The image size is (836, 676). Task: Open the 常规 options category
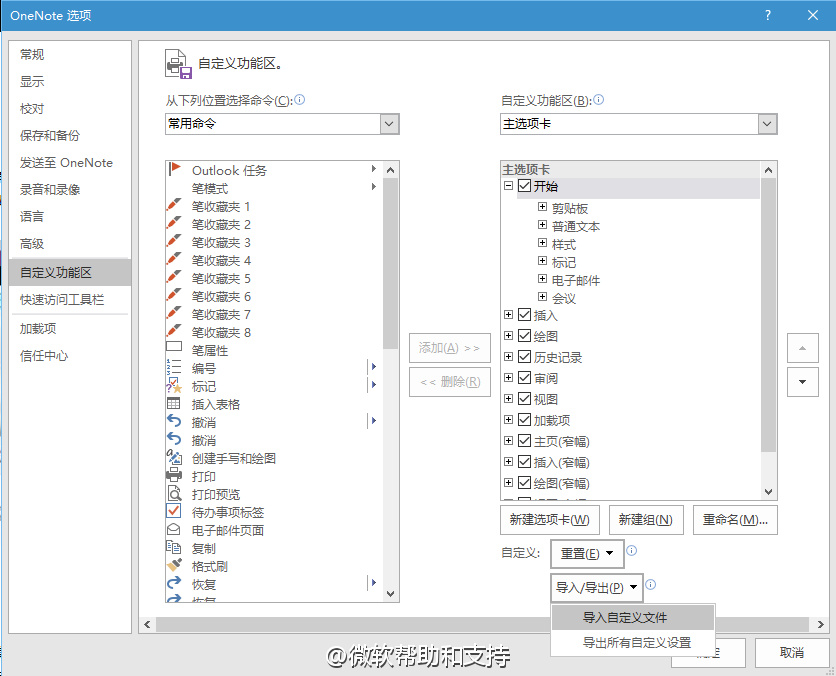[x=70, y=54]
